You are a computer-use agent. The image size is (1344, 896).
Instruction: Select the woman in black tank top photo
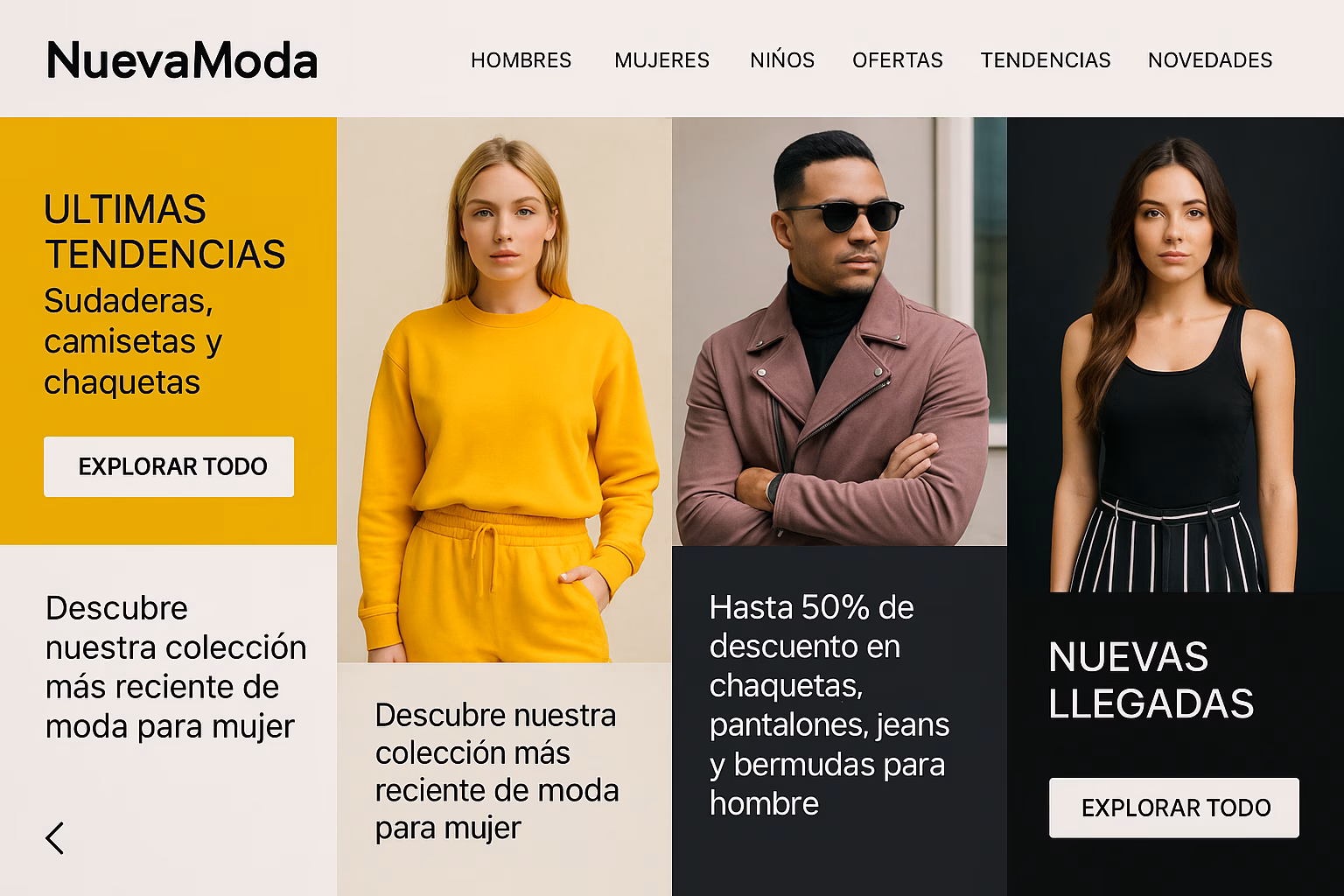tap(1175, 355)
